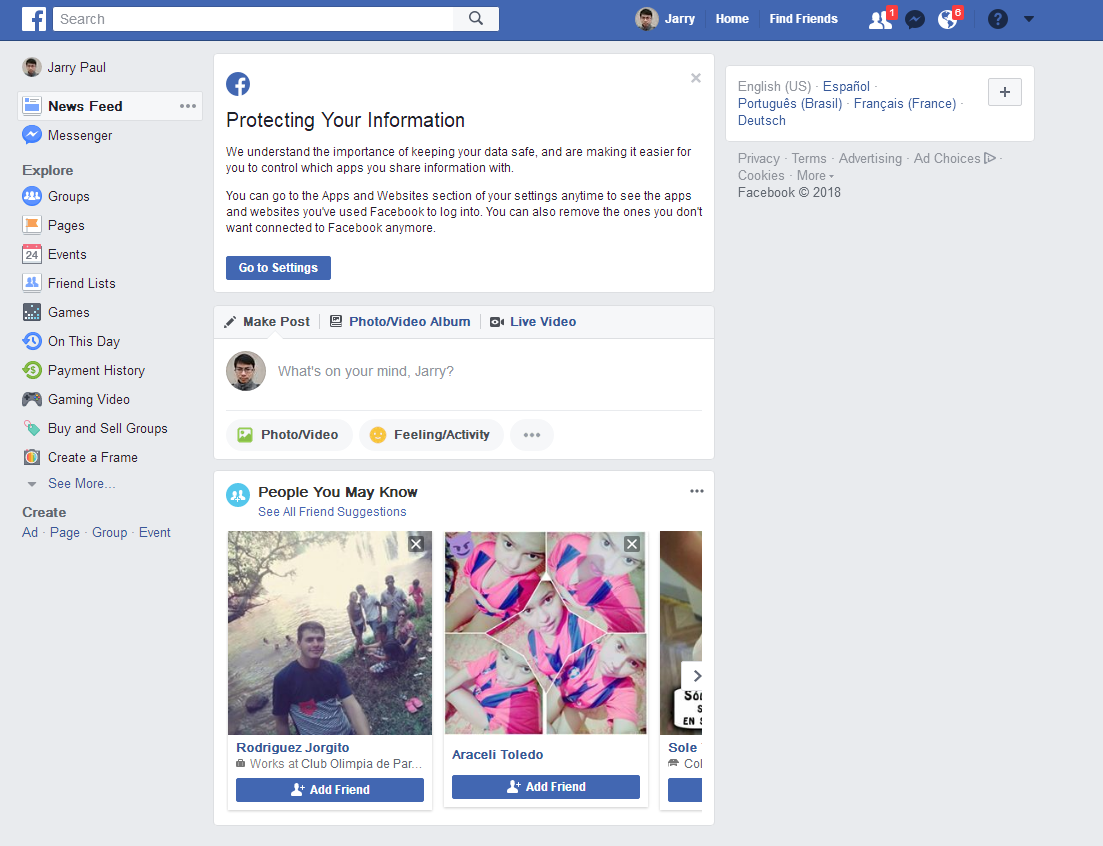
Task: Click the Home menu item
Action: (732, 19)
